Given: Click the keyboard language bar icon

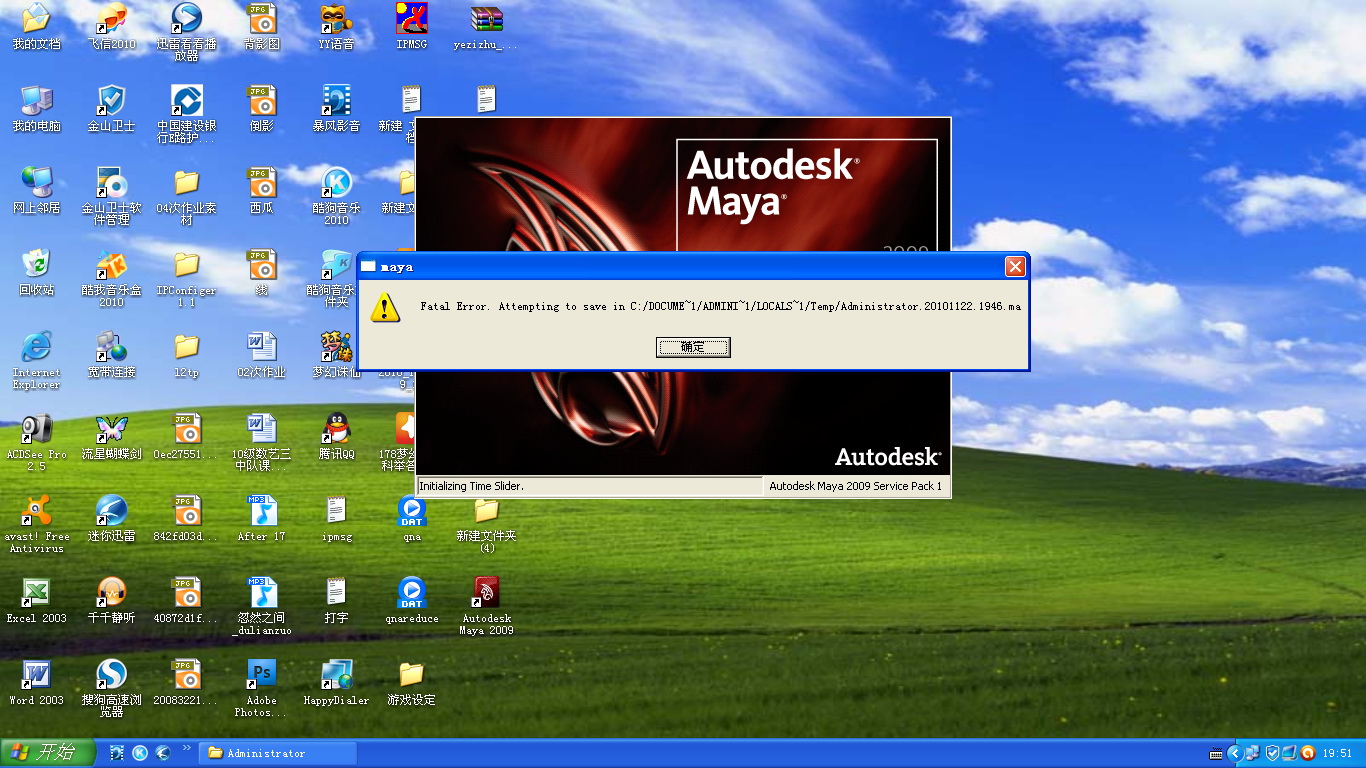Looking at the screenshot, I should point(1216,753).
